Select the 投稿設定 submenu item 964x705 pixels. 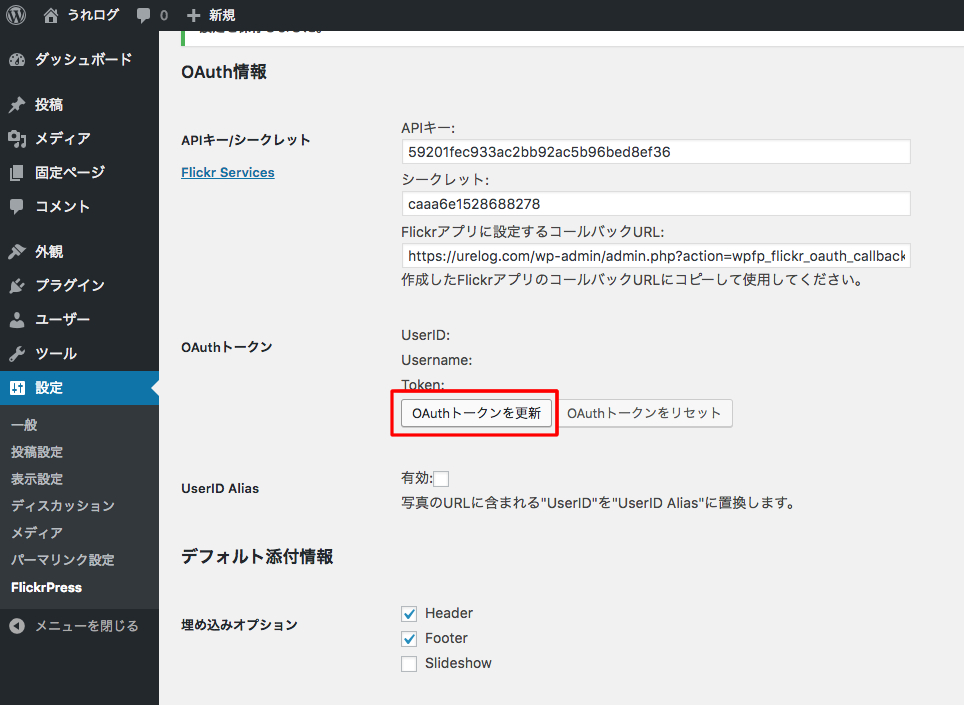click(37, 452)
